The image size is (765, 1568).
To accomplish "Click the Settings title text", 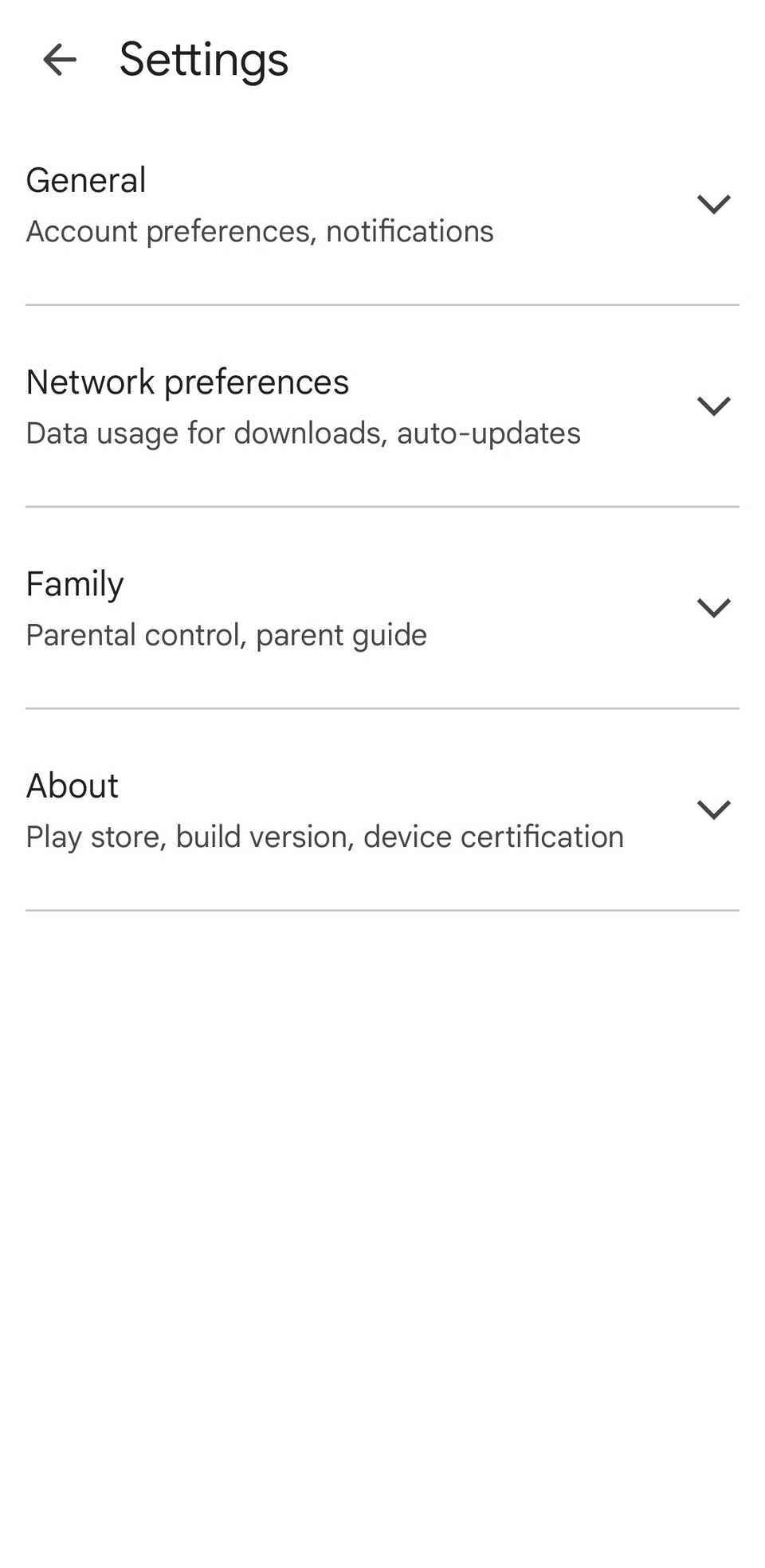I will click(x=204, y=58).
